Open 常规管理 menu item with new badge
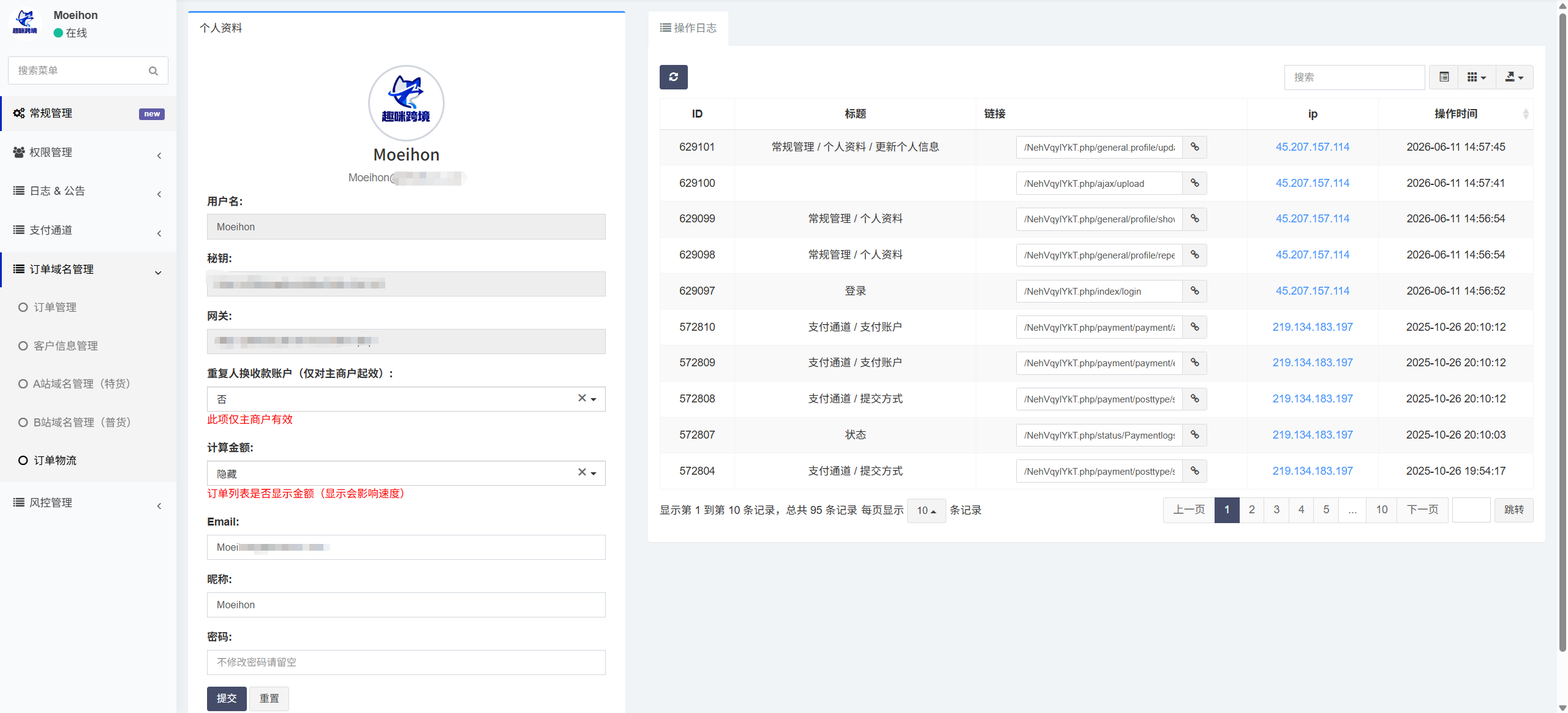The height and width of the screenshot is (713, 1568). [88, 113]
